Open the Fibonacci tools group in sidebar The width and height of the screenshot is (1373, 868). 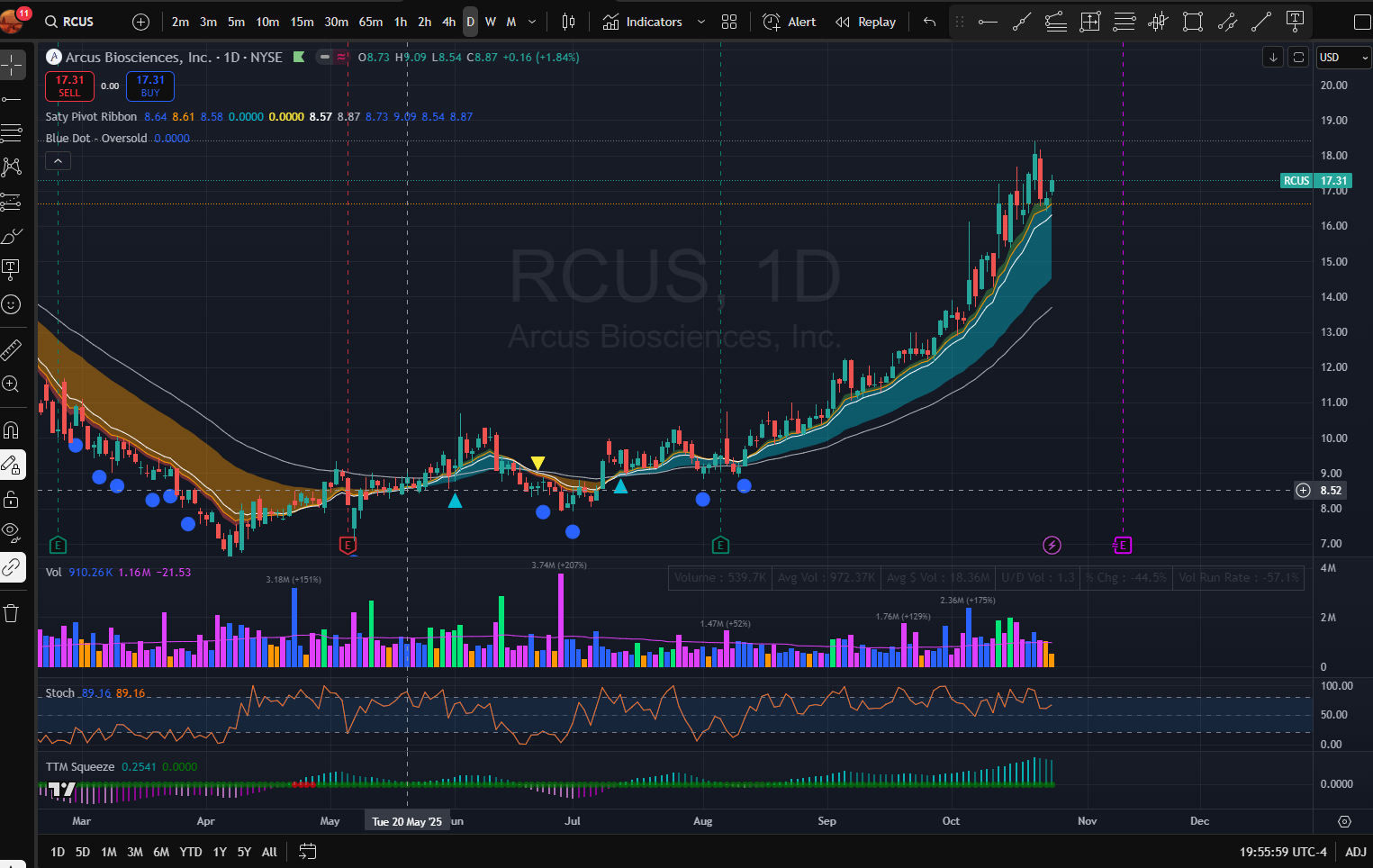coord(12,133)
